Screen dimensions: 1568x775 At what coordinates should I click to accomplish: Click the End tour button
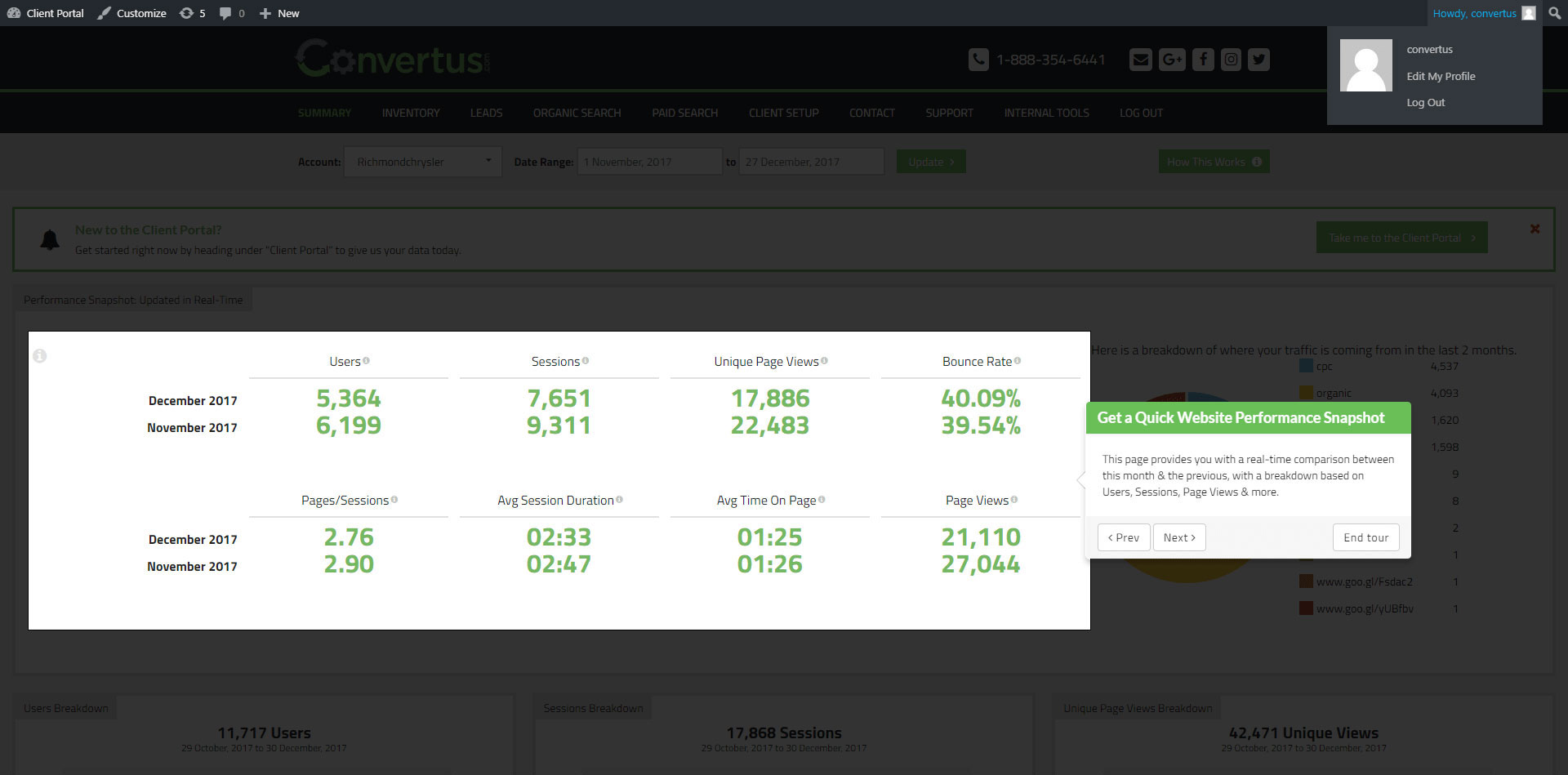[1366, 537]
